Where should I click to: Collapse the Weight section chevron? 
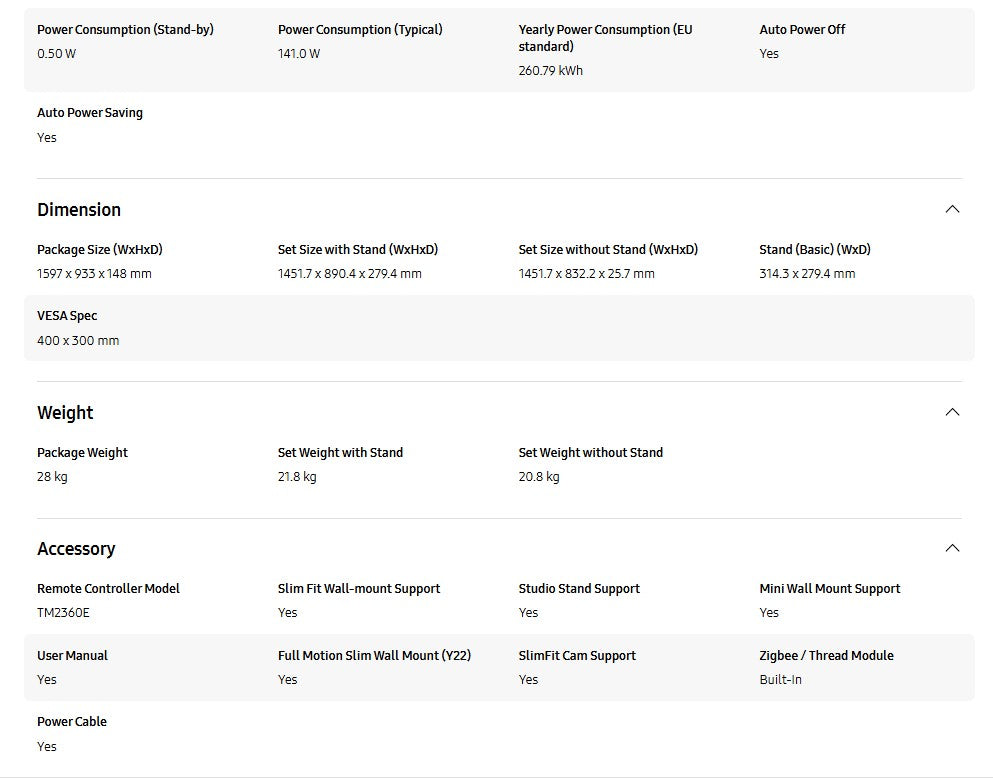952,412
